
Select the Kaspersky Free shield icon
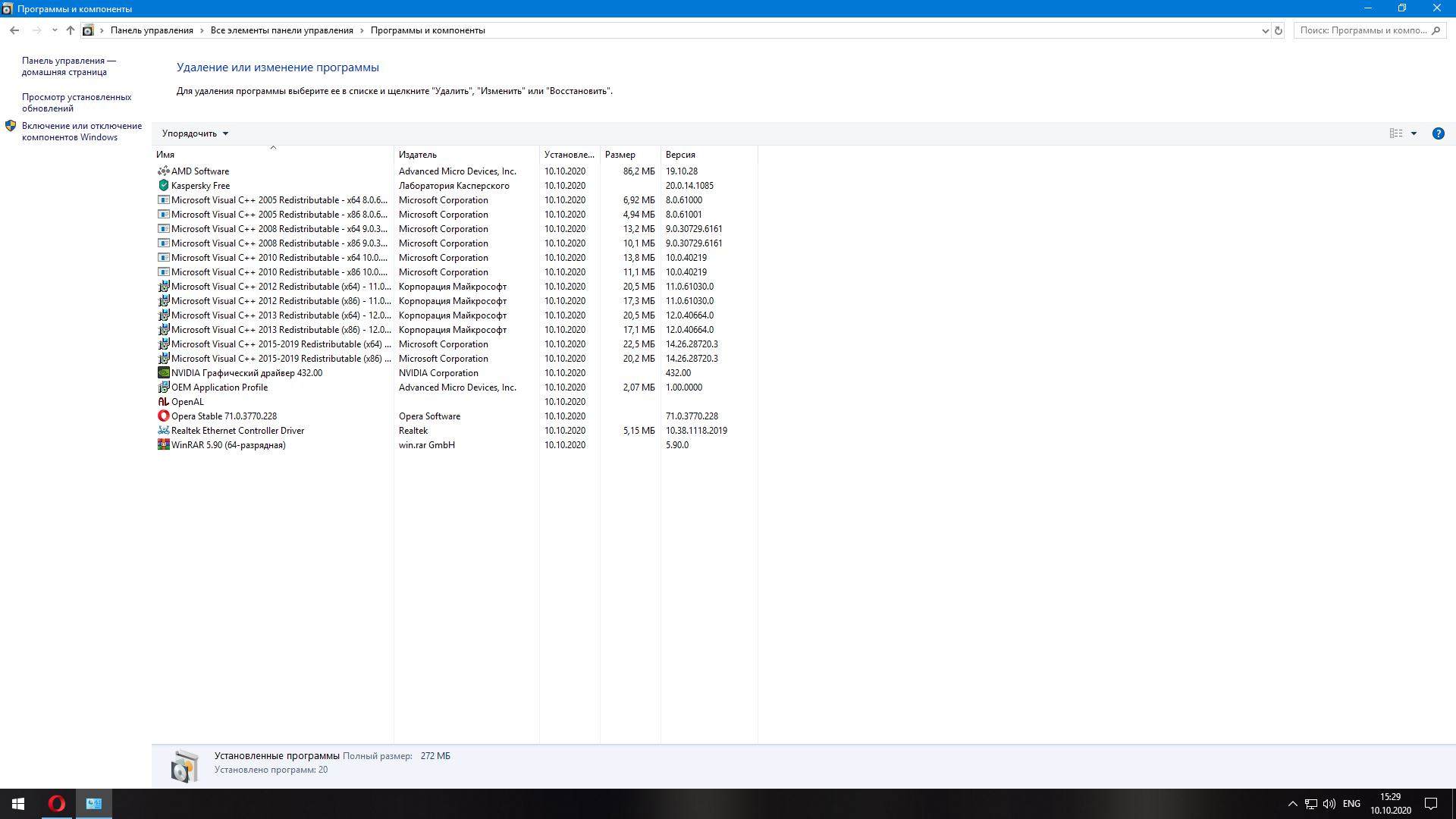coord(163,186)
